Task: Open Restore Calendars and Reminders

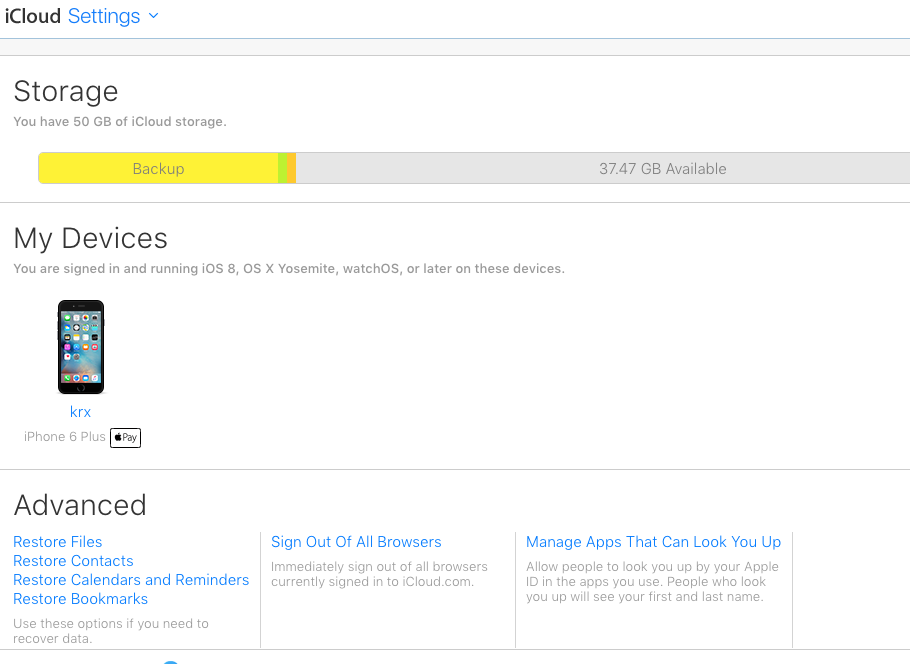Action: [131, 580]
